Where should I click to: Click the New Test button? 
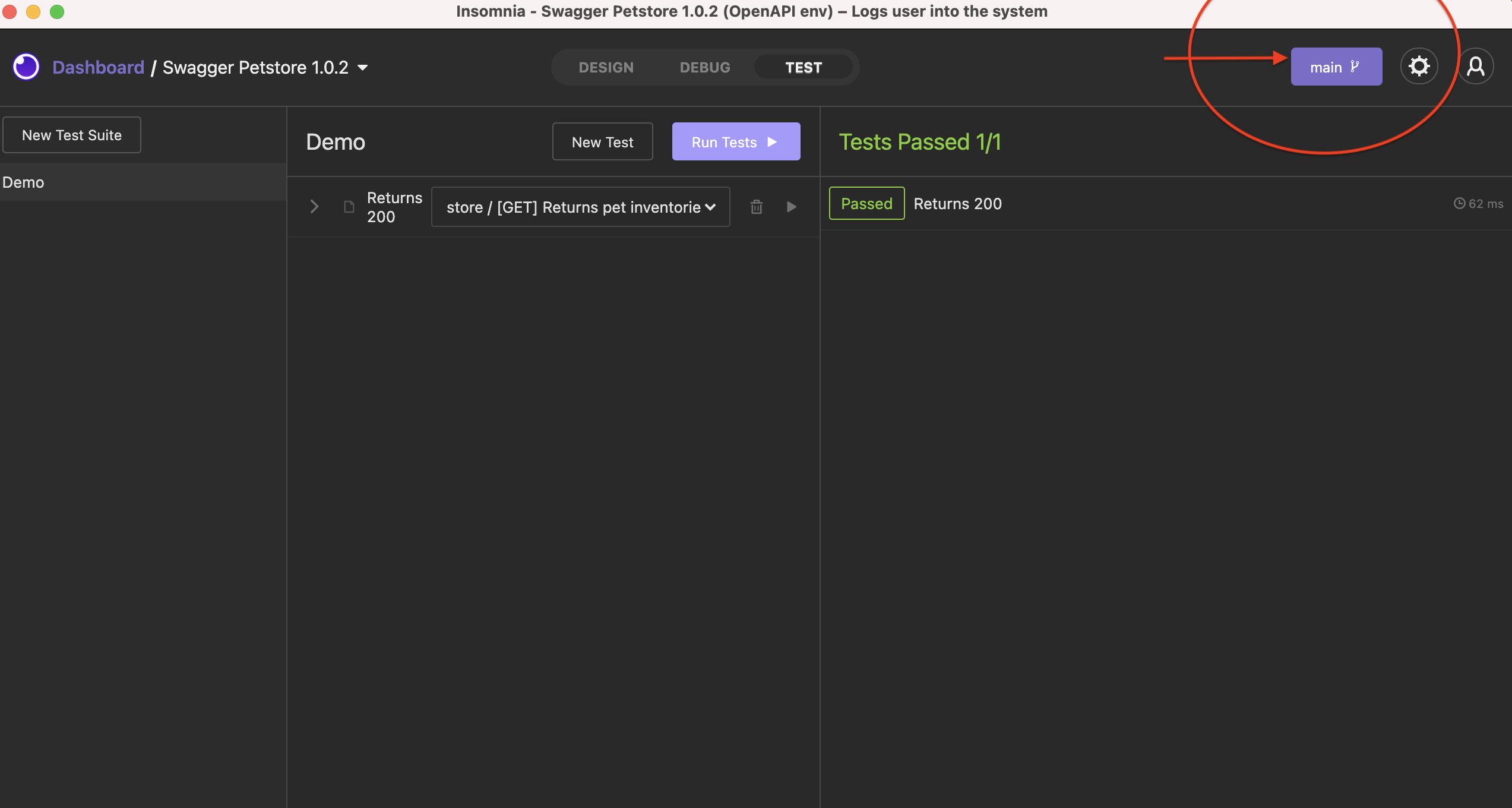tap(602, 141)
